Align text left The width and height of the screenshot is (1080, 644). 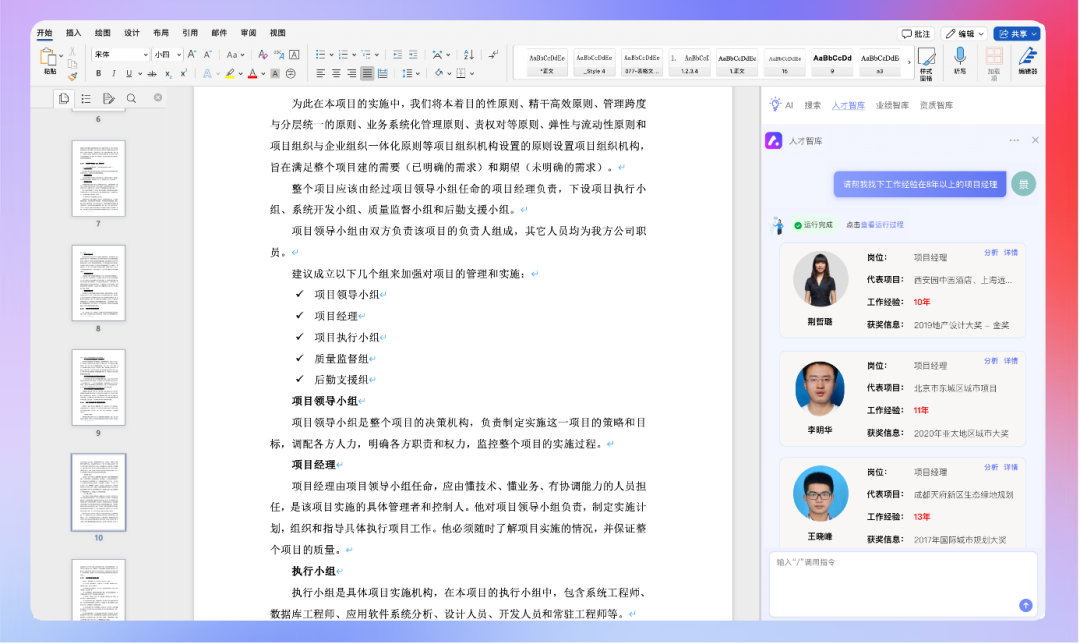click(320, 74)
